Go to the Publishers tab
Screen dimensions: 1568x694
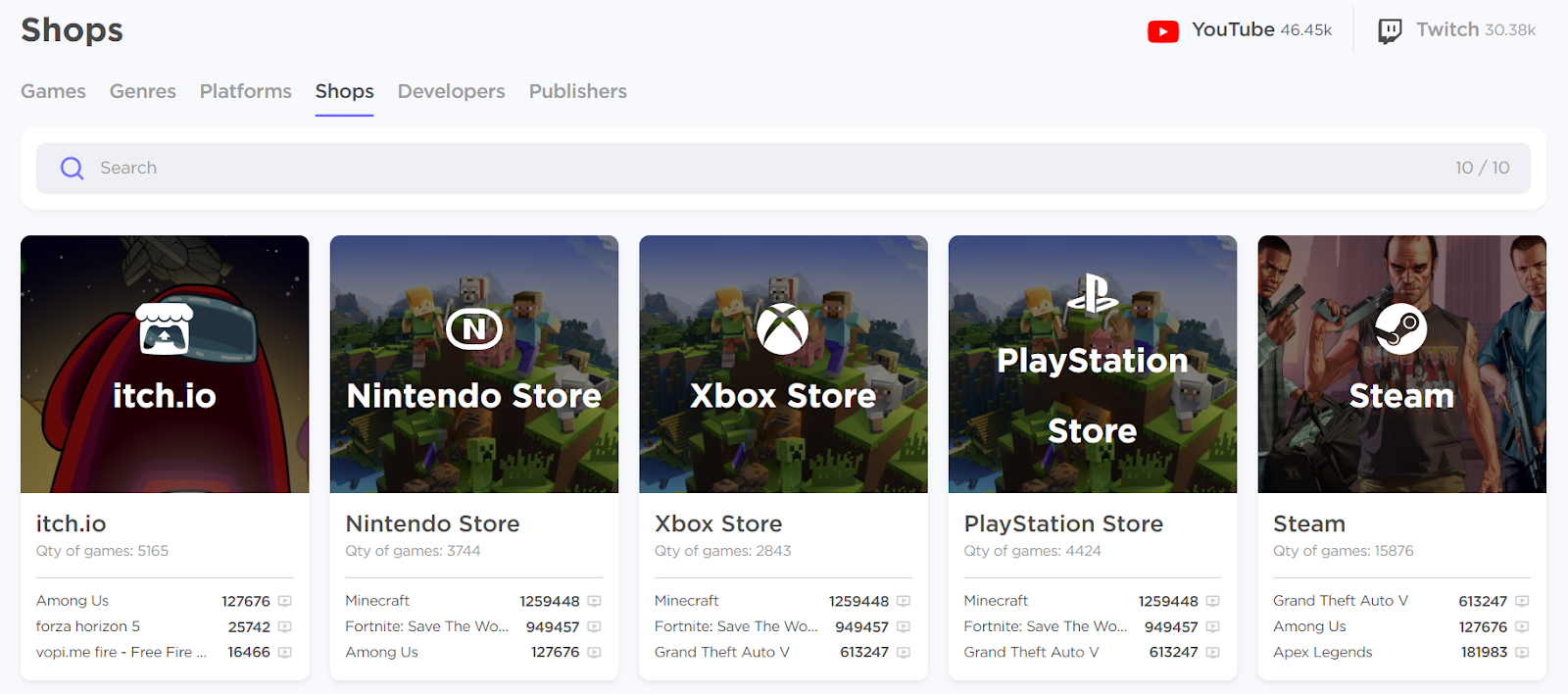coord(578,91)
